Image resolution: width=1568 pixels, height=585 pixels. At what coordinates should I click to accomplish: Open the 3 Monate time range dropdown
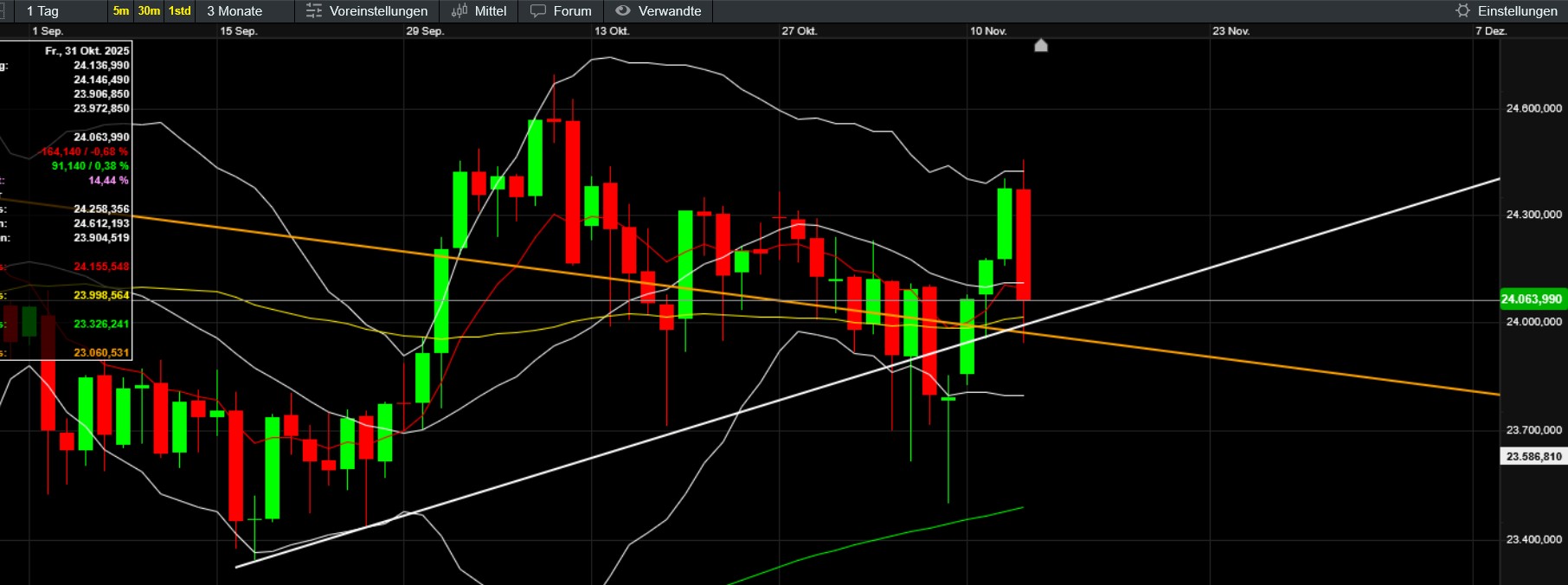click(235, 11)
